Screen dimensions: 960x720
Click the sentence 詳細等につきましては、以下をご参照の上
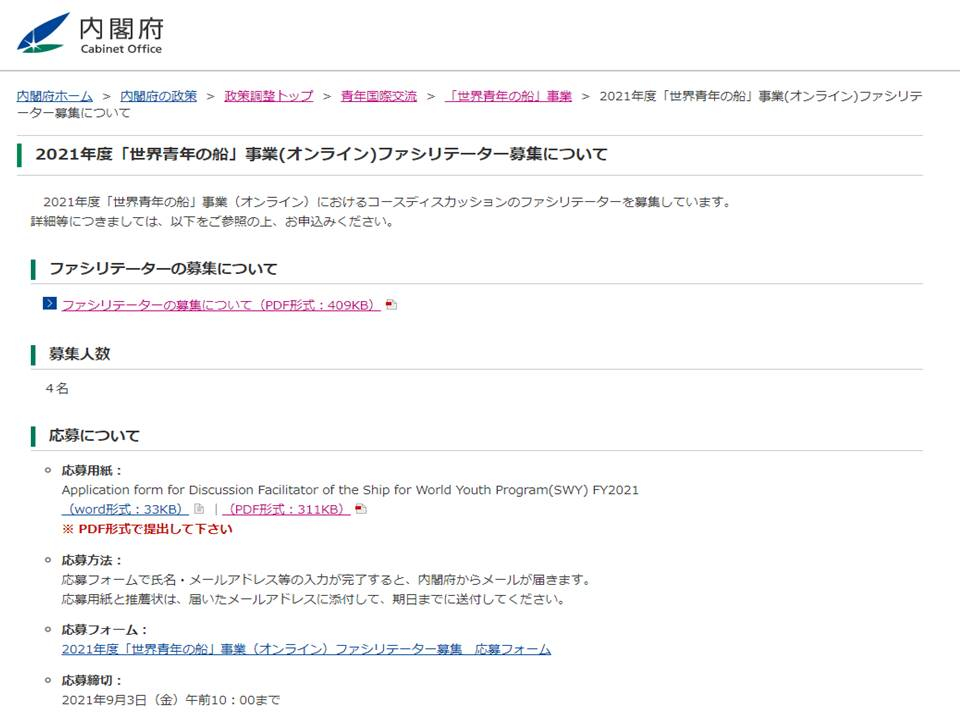[212, 222]
